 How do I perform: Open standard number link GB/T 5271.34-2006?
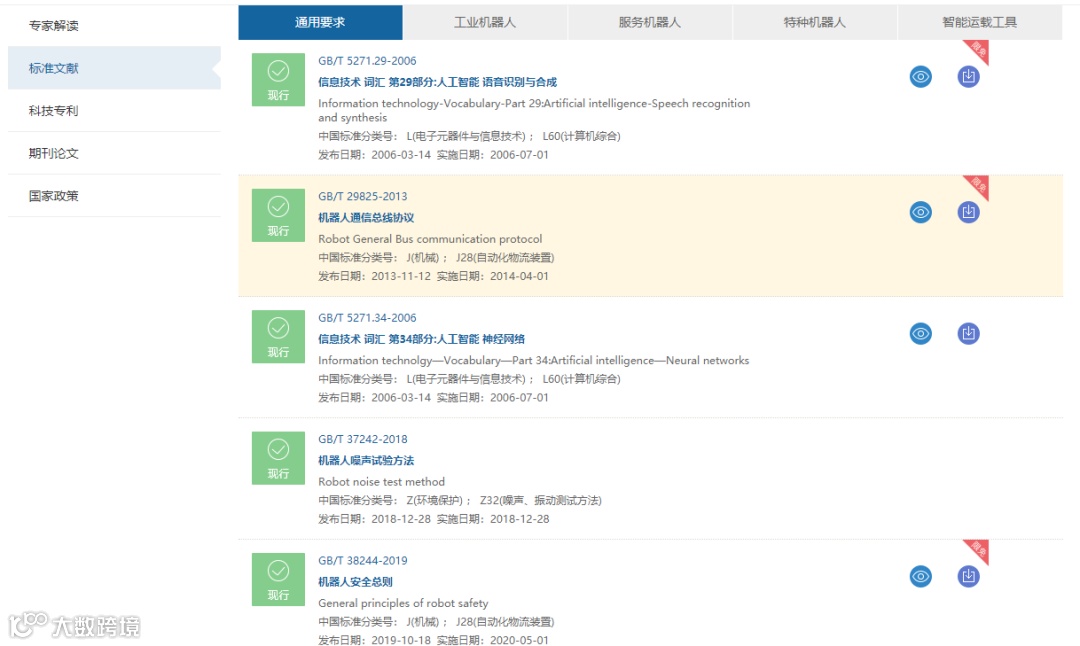click(x=367, y=317)
